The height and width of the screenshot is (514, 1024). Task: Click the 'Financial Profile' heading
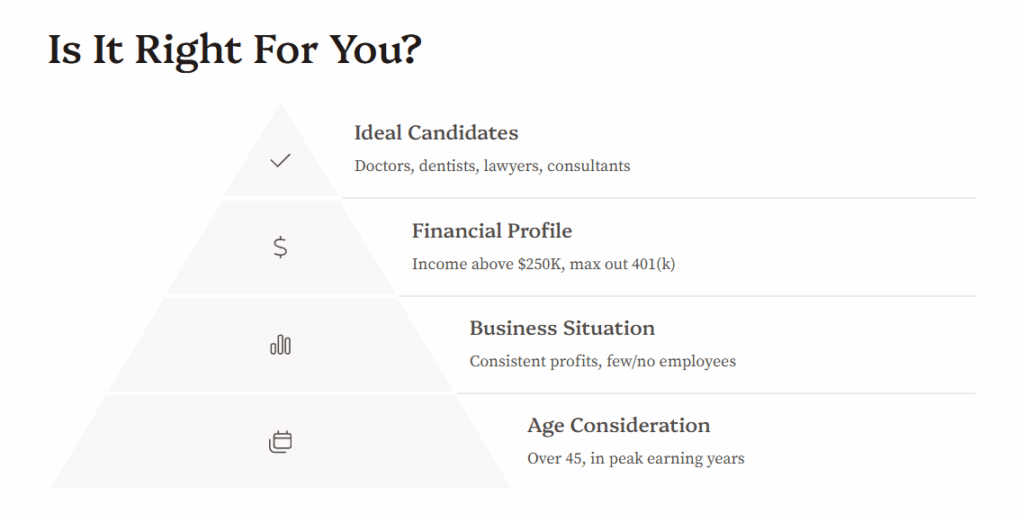(x=492, y=231)
